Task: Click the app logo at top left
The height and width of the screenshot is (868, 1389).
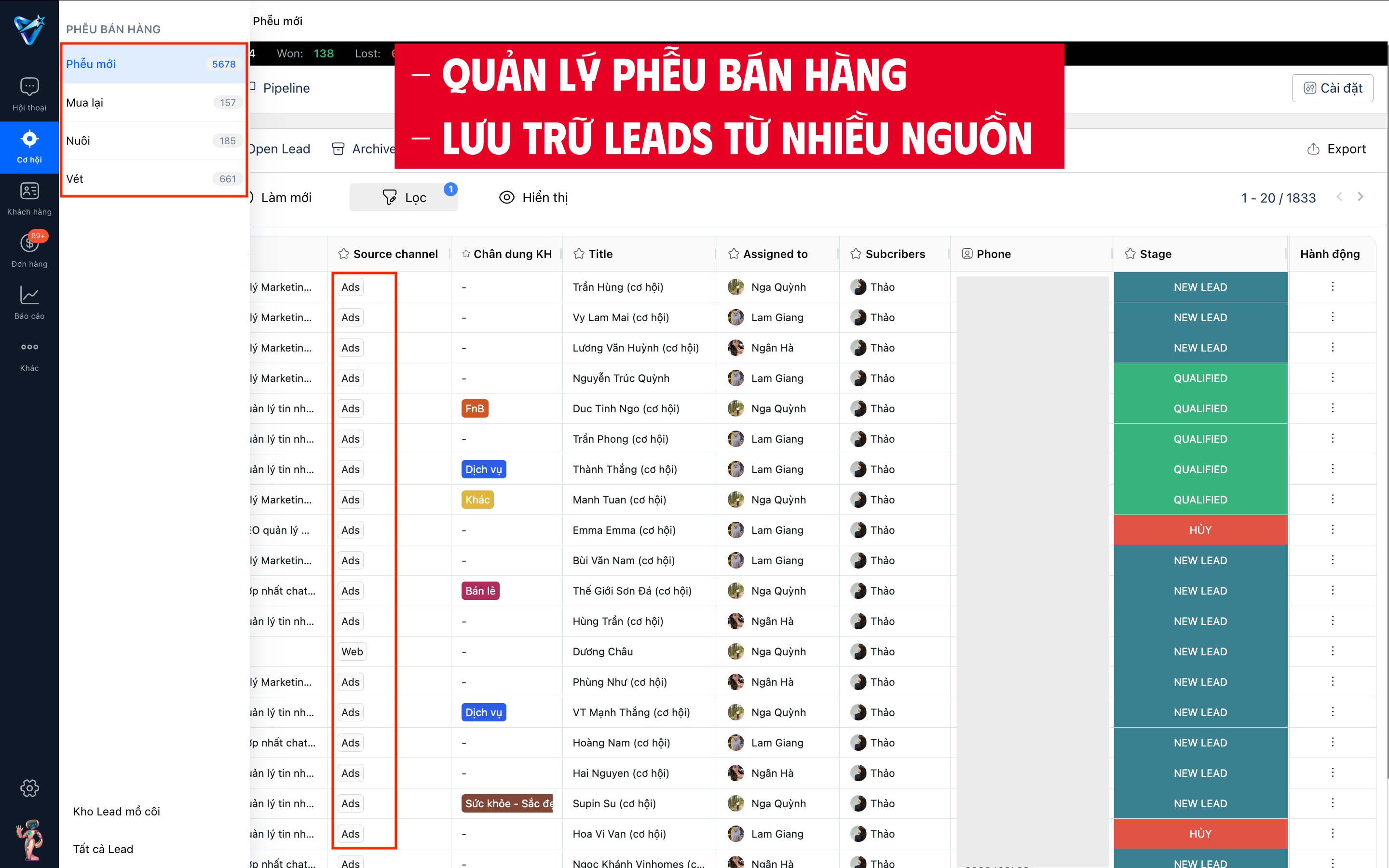Action: pos(29,29)
